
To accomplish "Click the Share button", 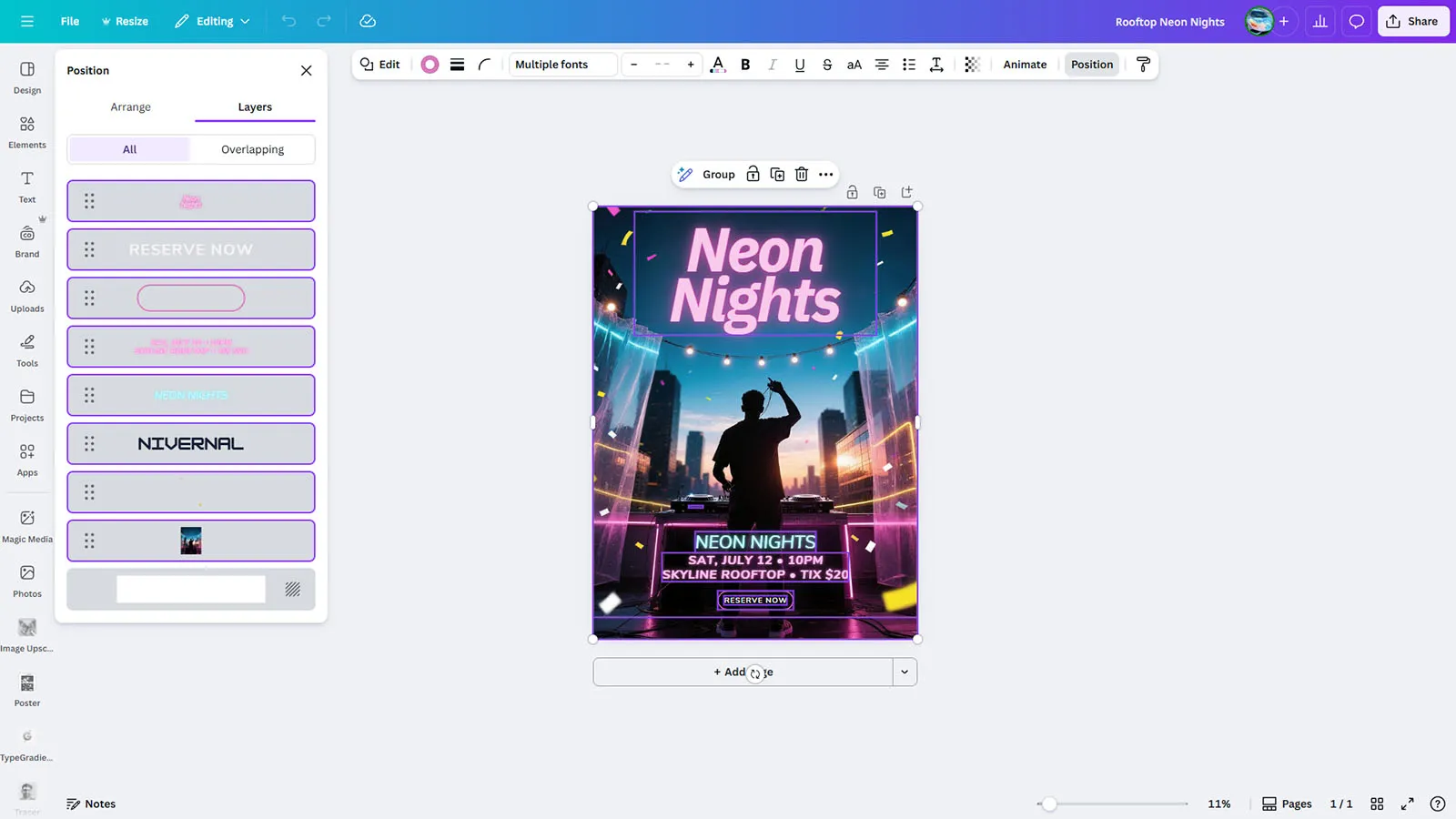I will [x=1412, y=21].
